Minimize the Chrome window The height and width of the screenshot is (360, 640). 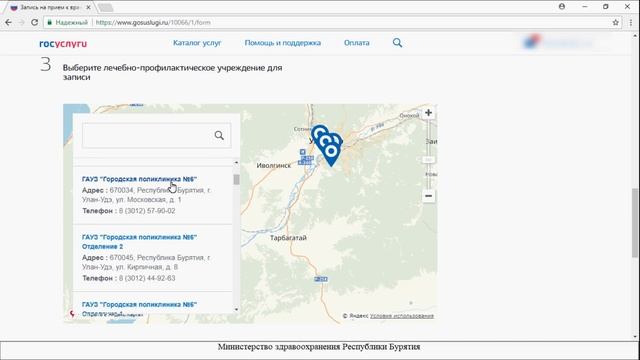(584, 7)
